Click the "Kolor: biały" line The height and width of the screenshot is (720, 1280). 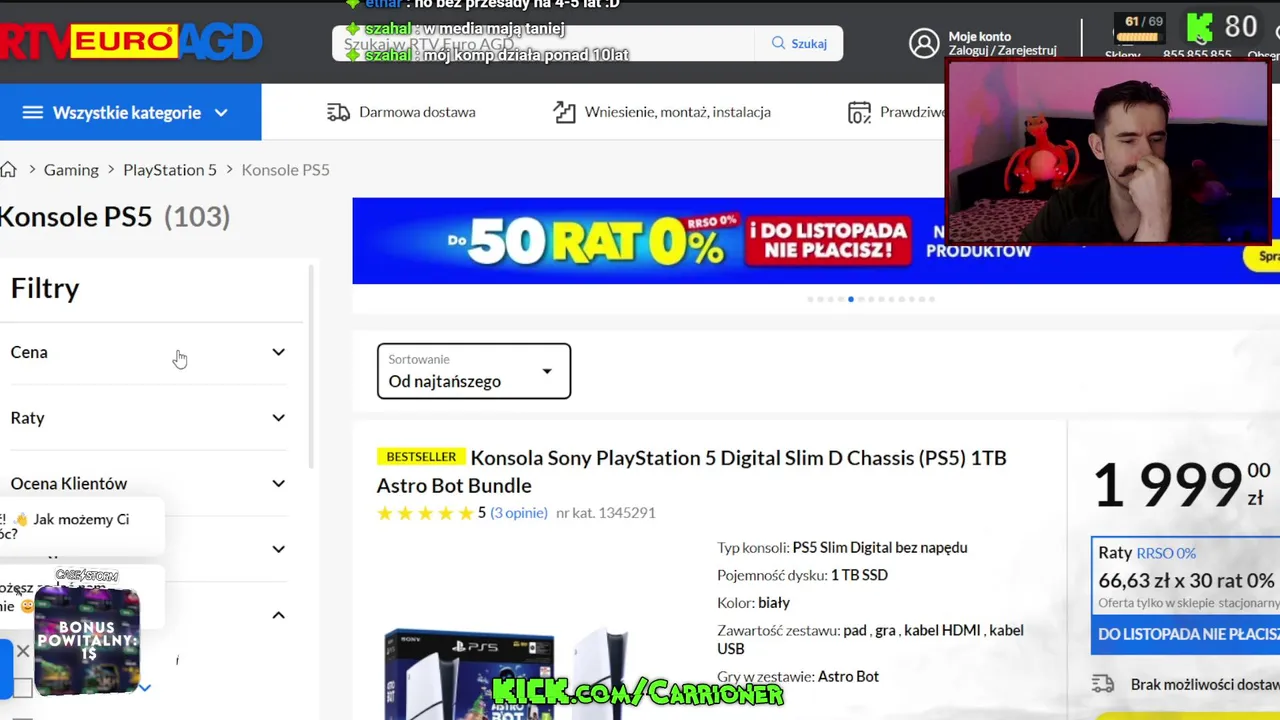click(x=753, y=603)
